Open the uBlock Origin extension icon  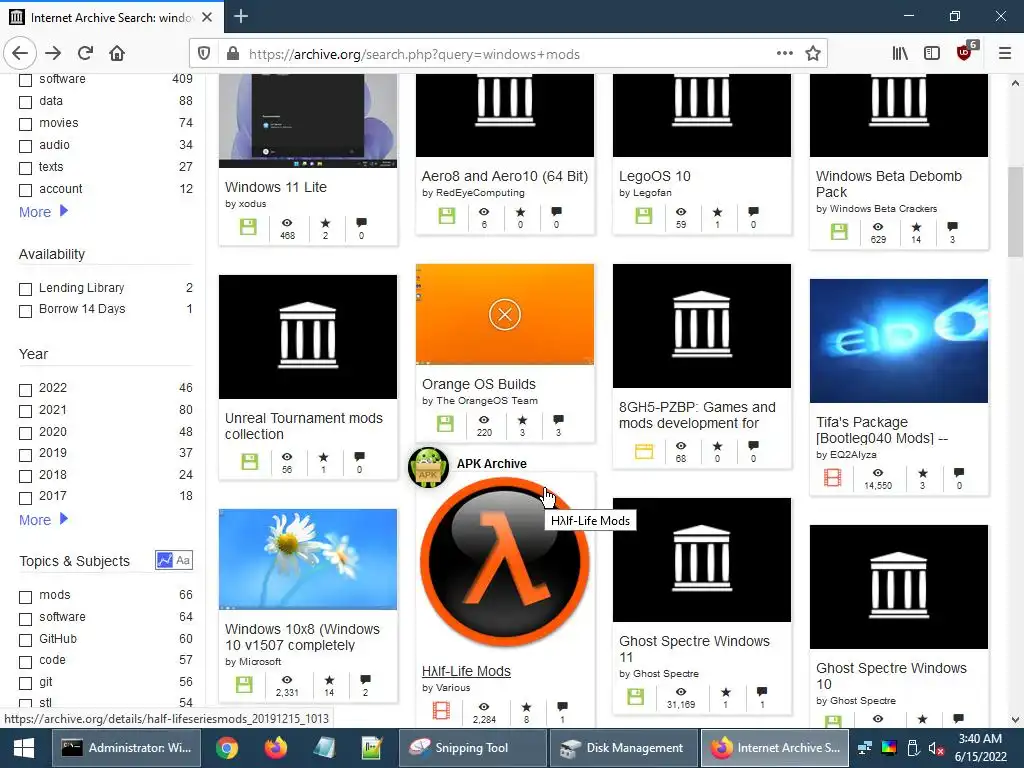point(965,52)
